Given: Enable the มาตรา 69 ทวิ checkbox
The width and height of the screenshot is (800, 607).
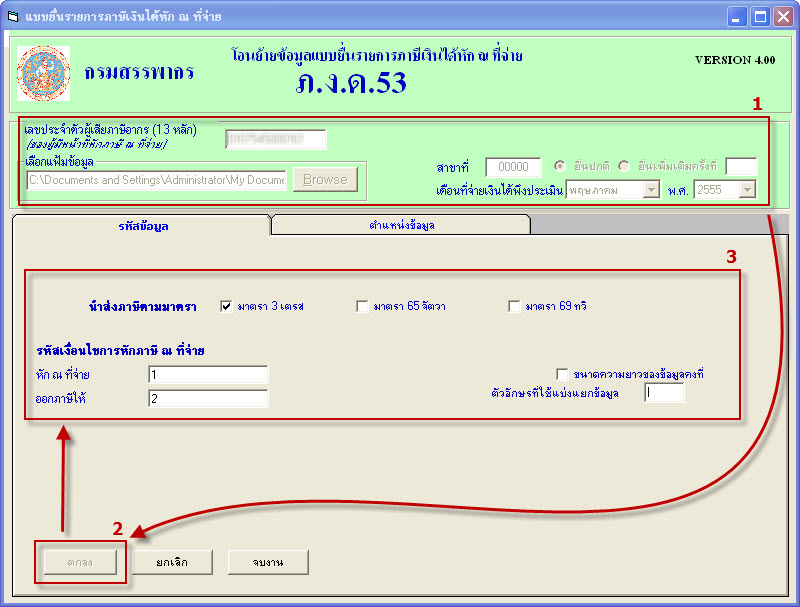Looking at the screenshot, I should (514, 306).
